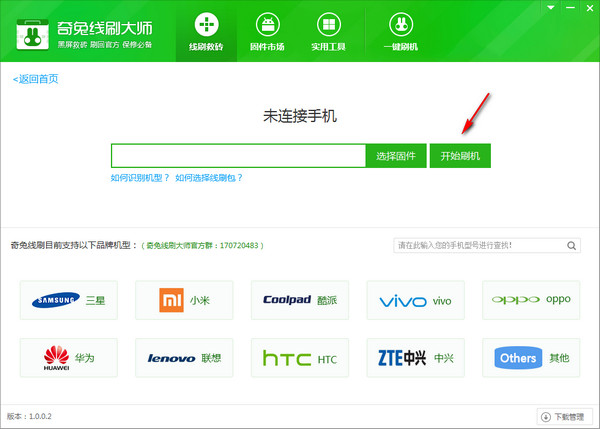This screenshot has height=429, width=600.
Task: Open the 下载管理 download manager
Action: pos(565,416)
